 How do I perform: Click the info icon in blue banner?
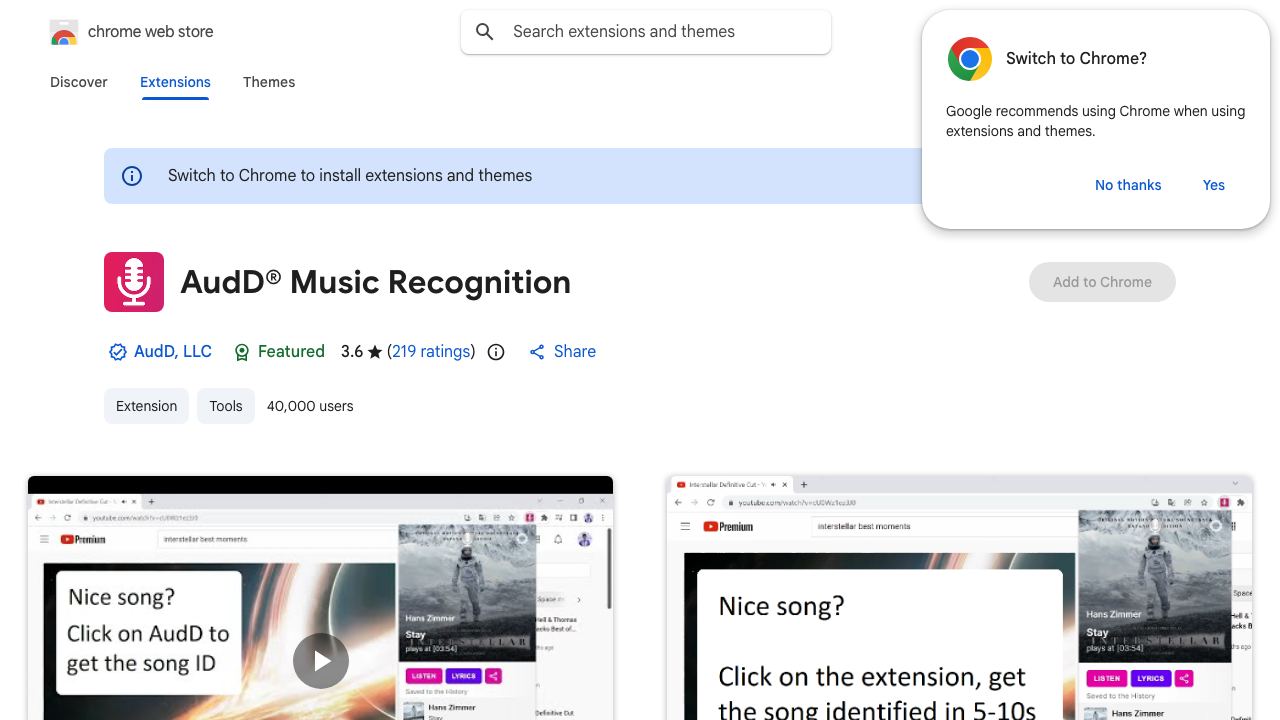pos(132,176)
